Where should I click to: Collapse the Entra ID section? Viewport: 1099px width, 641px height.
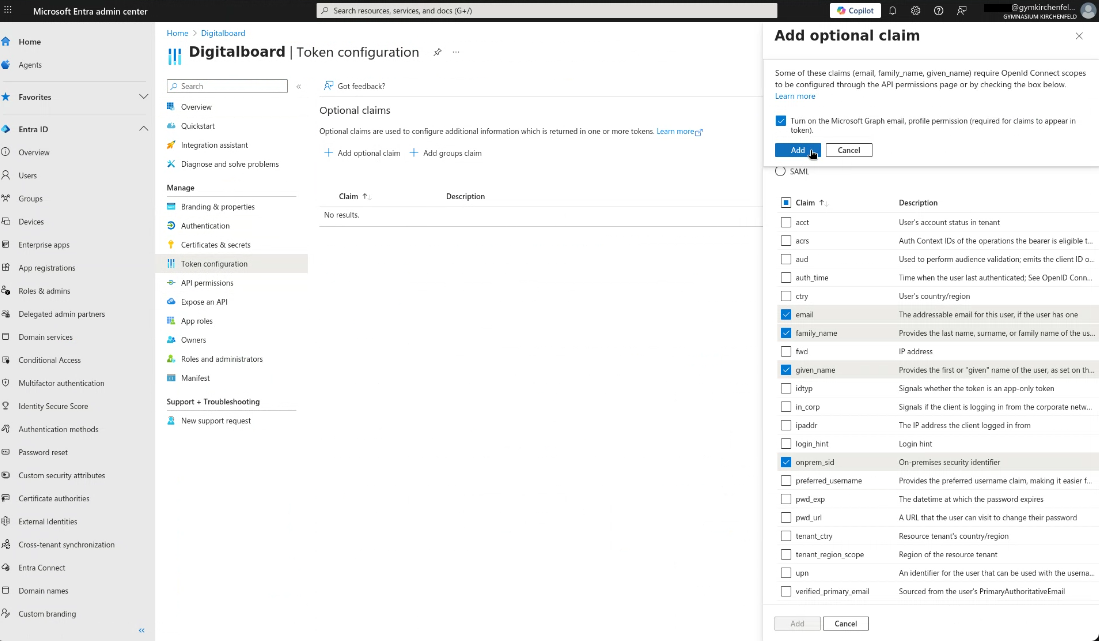[x=143, y=128]
